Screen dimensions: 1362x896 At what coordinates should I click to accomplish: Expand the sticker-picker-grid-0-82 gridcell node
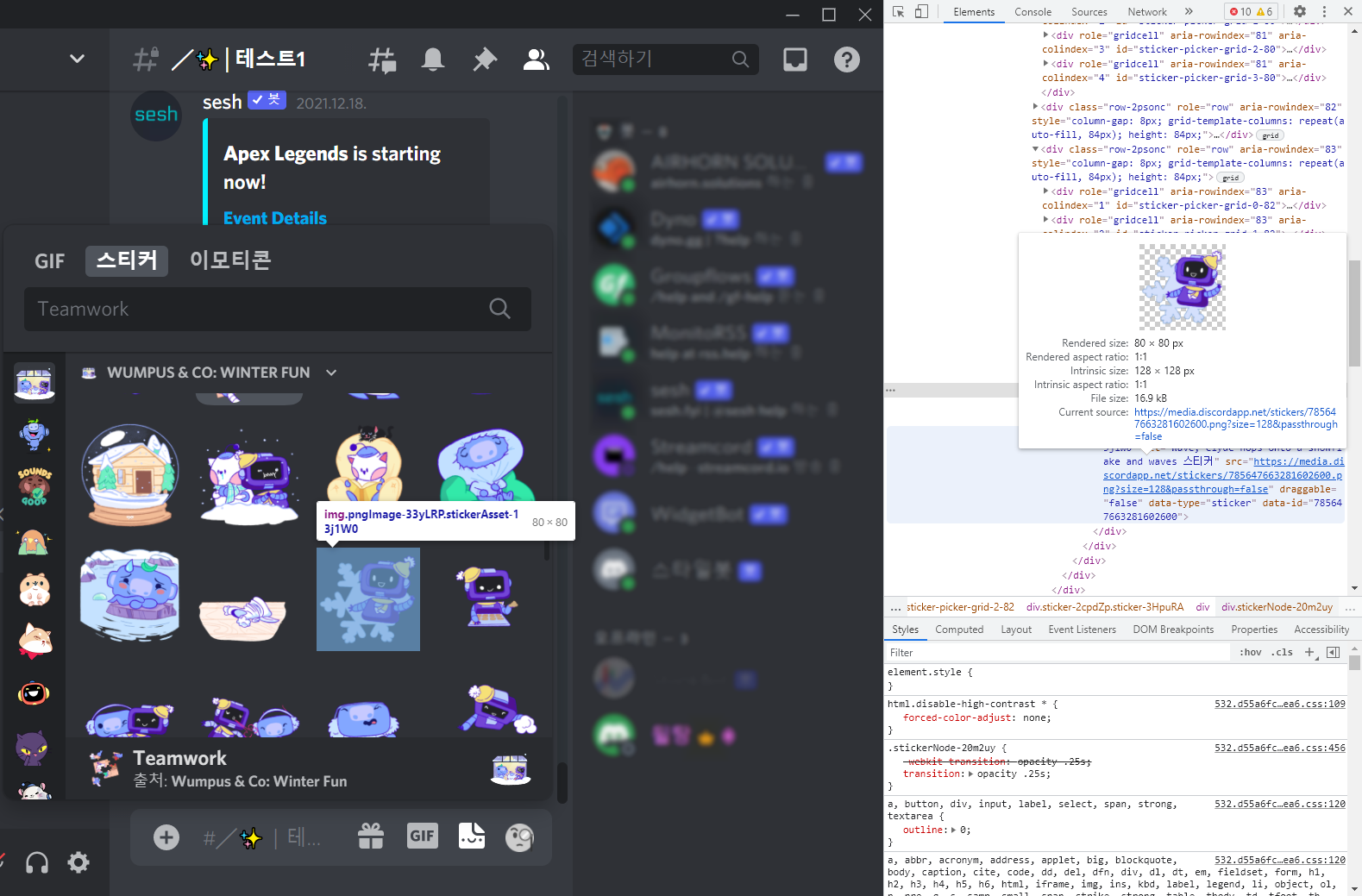1046,191
